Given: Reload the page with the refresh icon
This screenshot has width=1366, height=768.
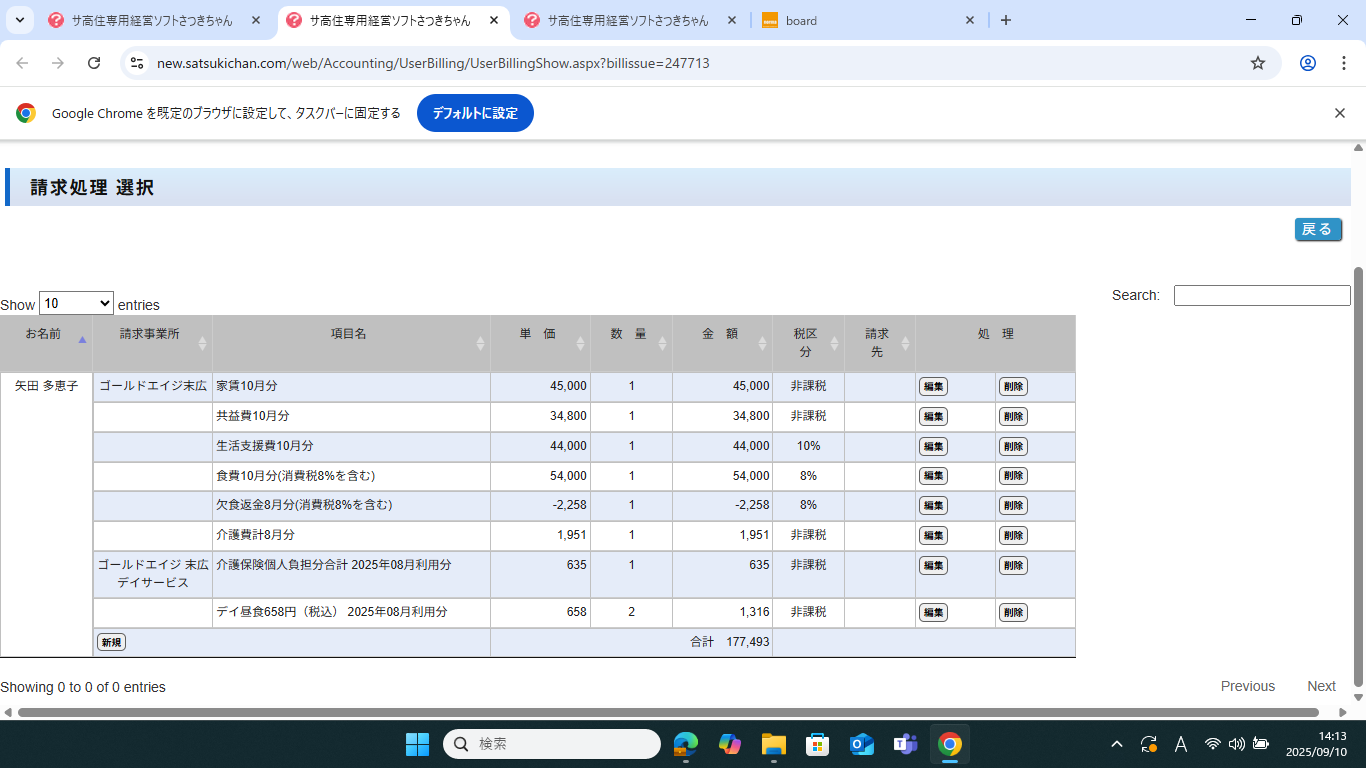Looking at the screenshot, I should click(x=94, y=63).
